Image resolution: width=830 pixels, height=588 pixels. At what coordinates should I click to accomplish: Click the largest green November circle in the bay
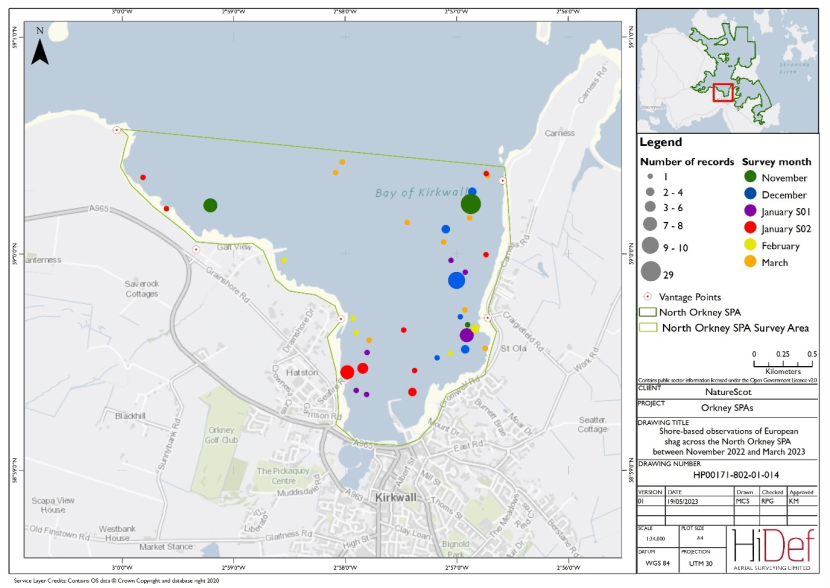point(471,204)
